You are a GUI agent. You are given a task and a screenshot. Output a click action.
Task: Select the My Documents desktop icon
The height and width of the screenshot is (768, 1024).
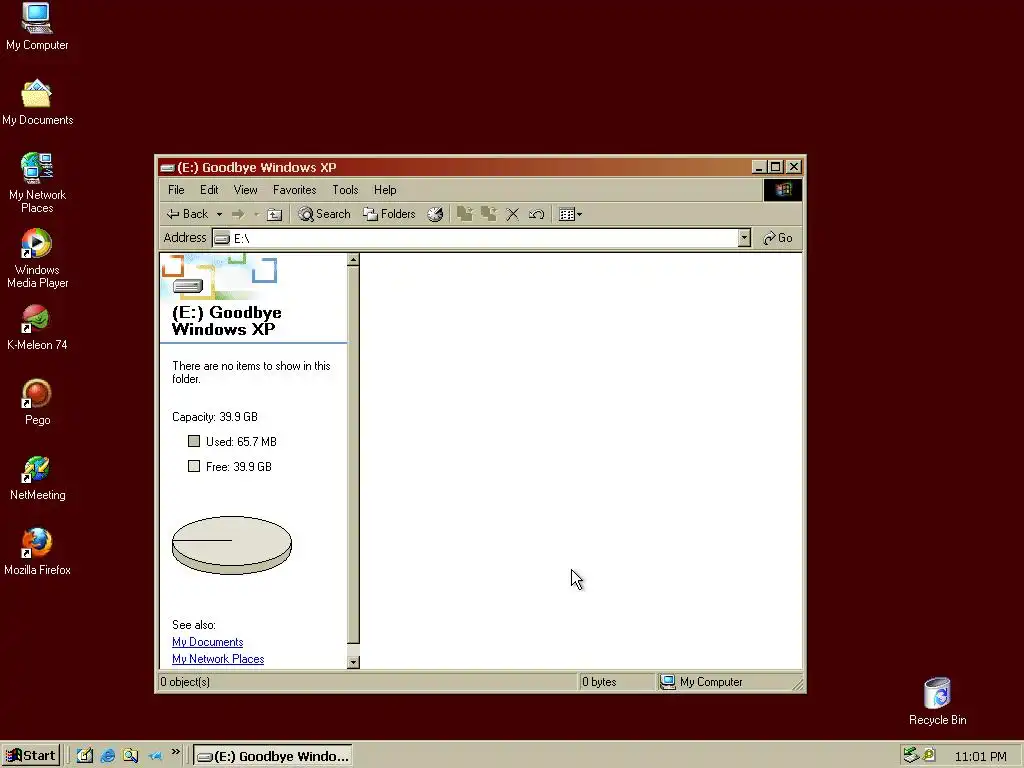(37, 103)
